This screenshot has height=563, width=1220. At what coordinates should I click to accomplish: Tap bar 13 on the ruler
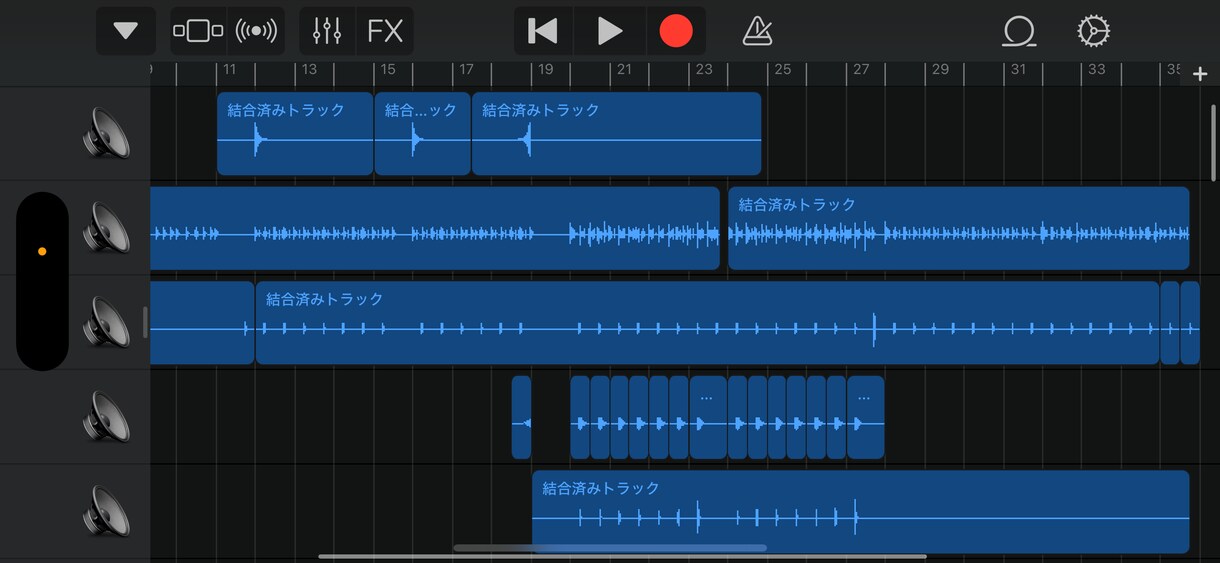[x=309, y=70]
